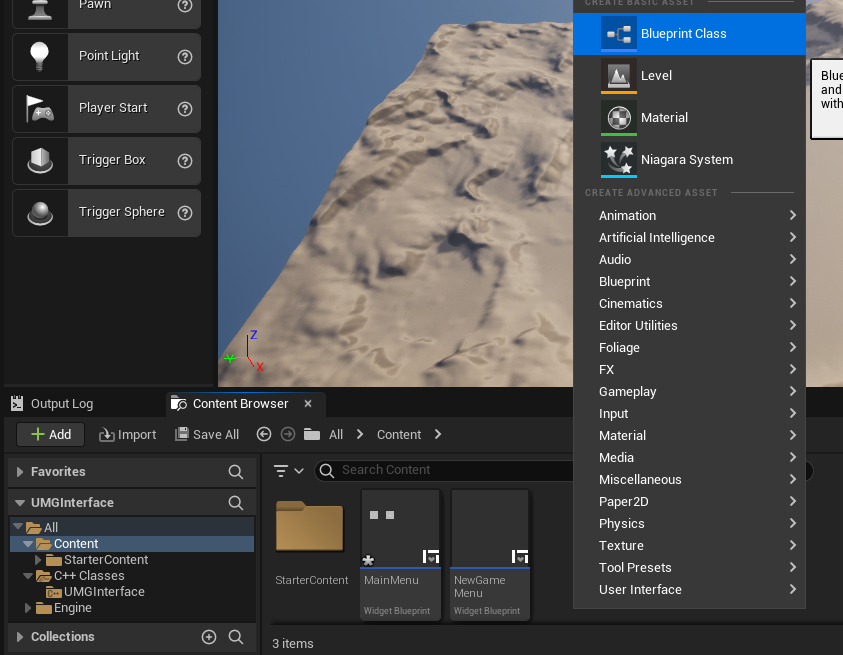Image resolution: width=843 pixels, height=655 pixels.
Task: Collapse the UMGInterface section
Action: click(x=20, y=503)
